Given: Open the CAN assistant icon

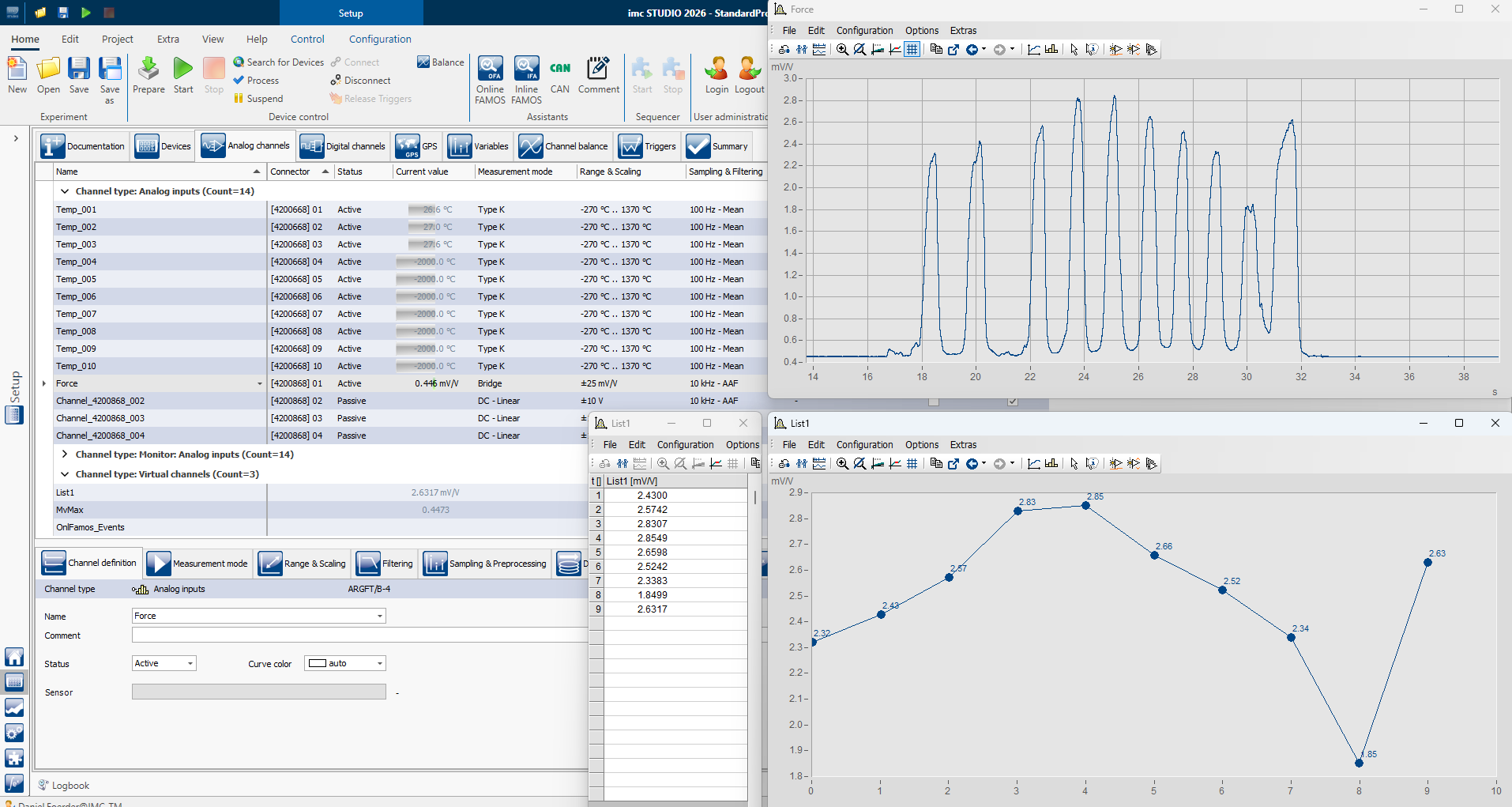Looking at the screenshot, I should (560, 75).
